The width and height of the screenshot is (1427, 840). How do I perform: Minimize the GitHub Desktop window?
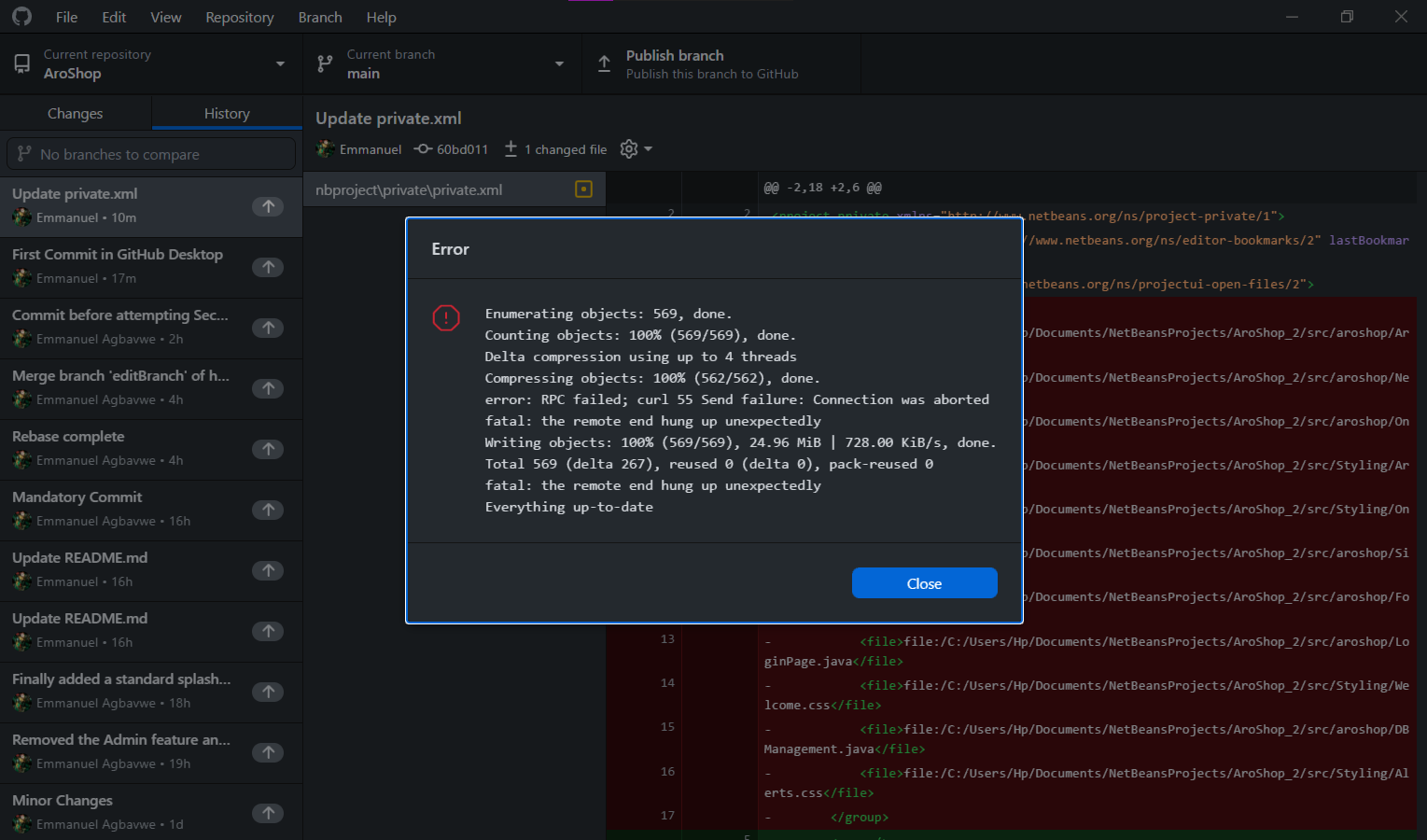(x=1292, y=17)
